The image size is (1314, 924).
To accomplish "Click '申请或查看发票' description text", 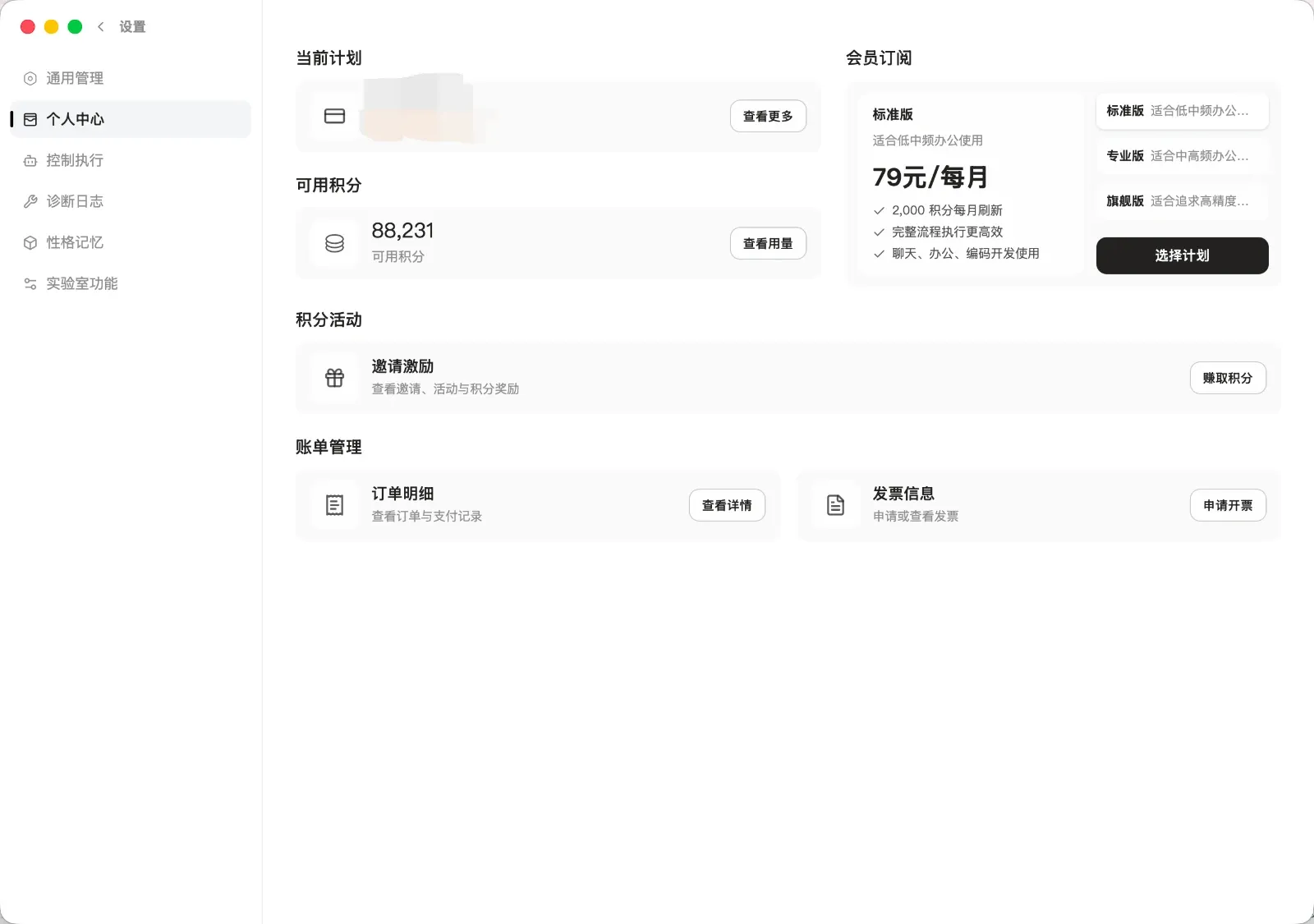I will coord(916,517).
